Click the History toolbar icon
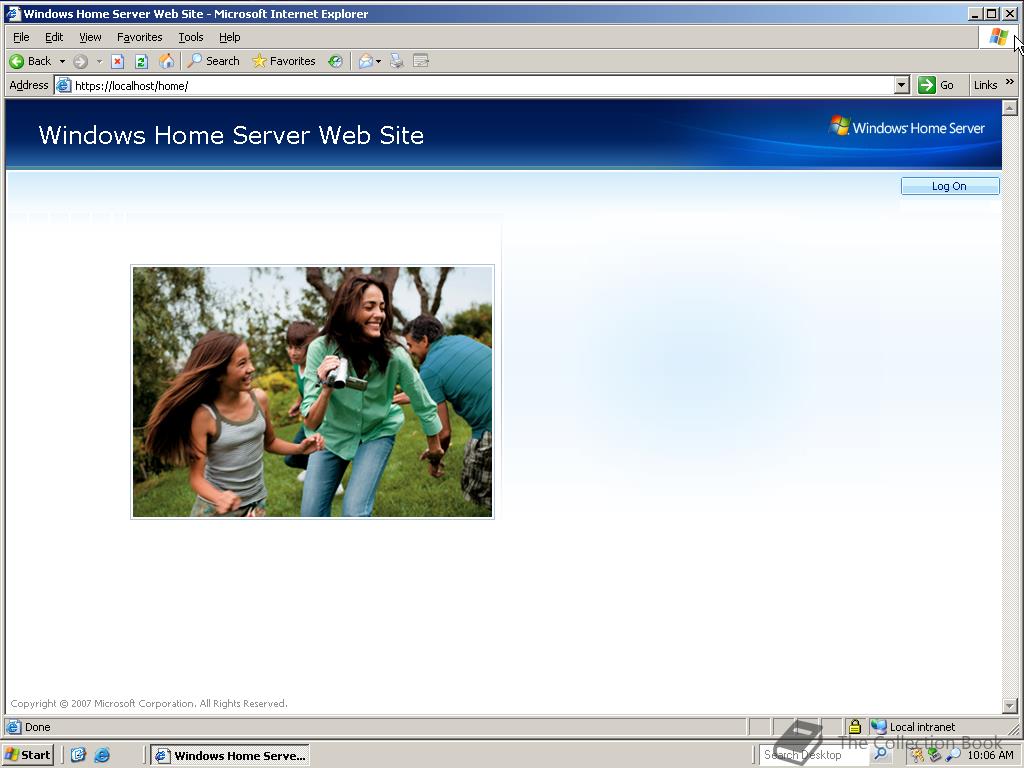This screenshot has height=768, width=1024. click(335, 61)
